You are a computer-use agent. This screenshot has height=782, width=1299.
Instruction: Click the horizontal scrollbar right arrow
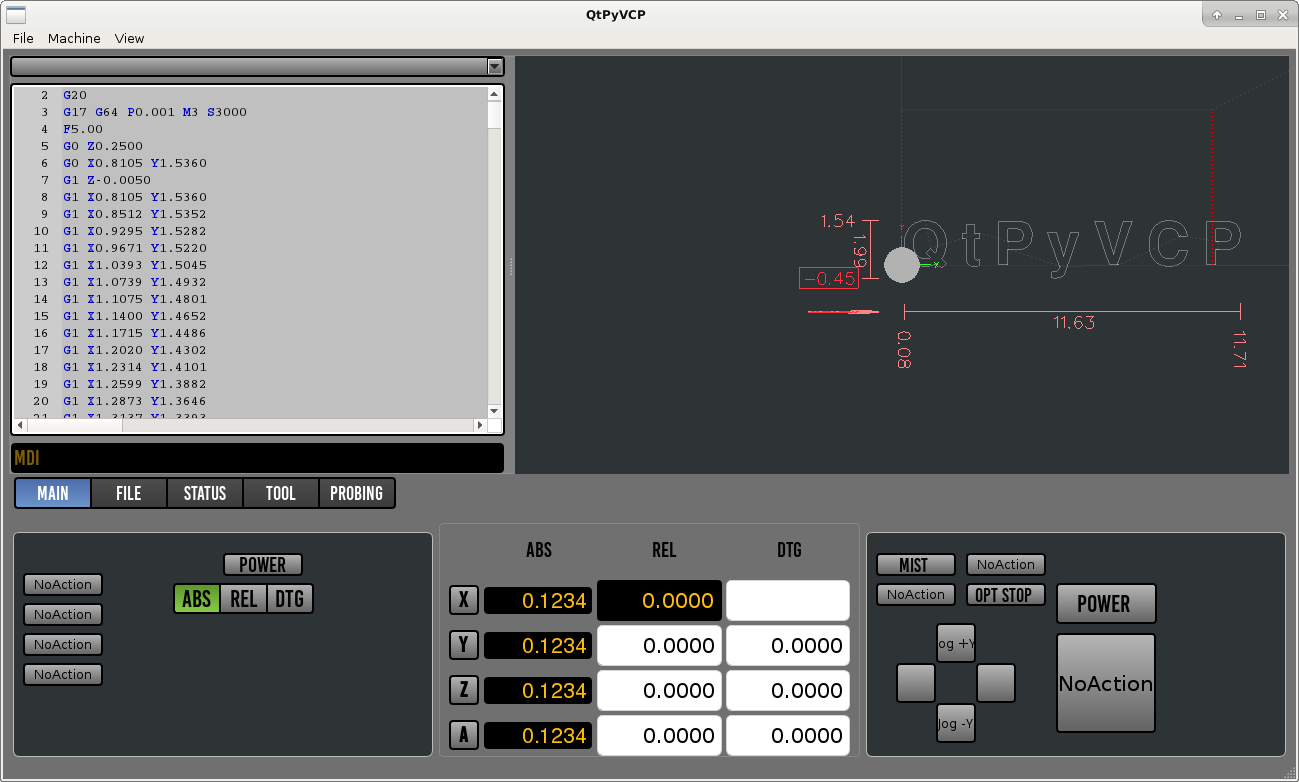tap(480, 425)
